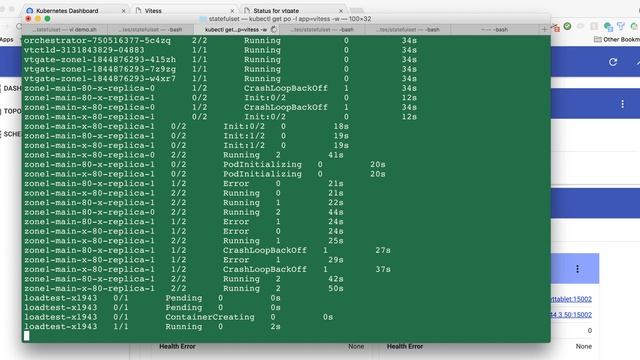Image resolution: width=640 pixels, height=360 pixels.
Task: Click the green checkmark extension icon in Chrome
Action: pos(567,26)
